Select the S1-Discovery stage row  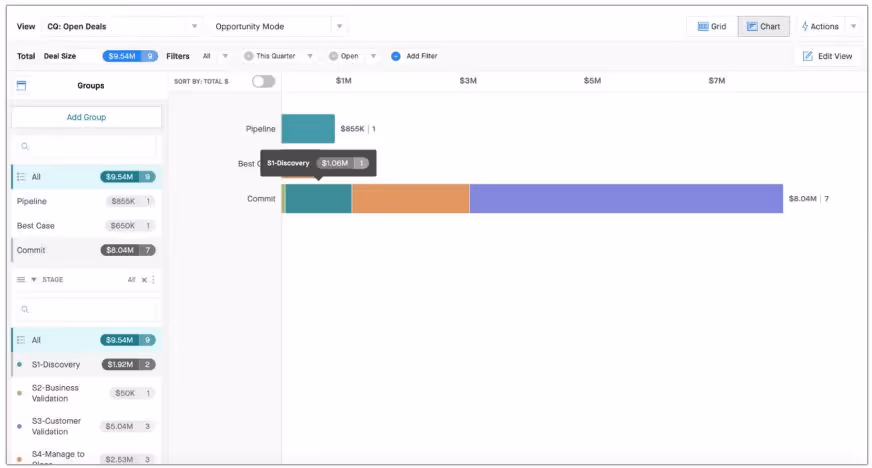point(86,364)
